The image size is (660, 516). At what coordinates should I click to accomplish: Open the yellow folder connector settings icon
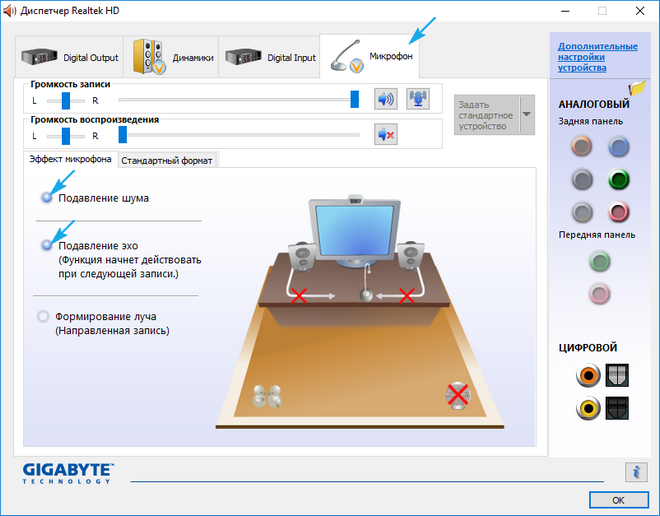click(637, 89)
